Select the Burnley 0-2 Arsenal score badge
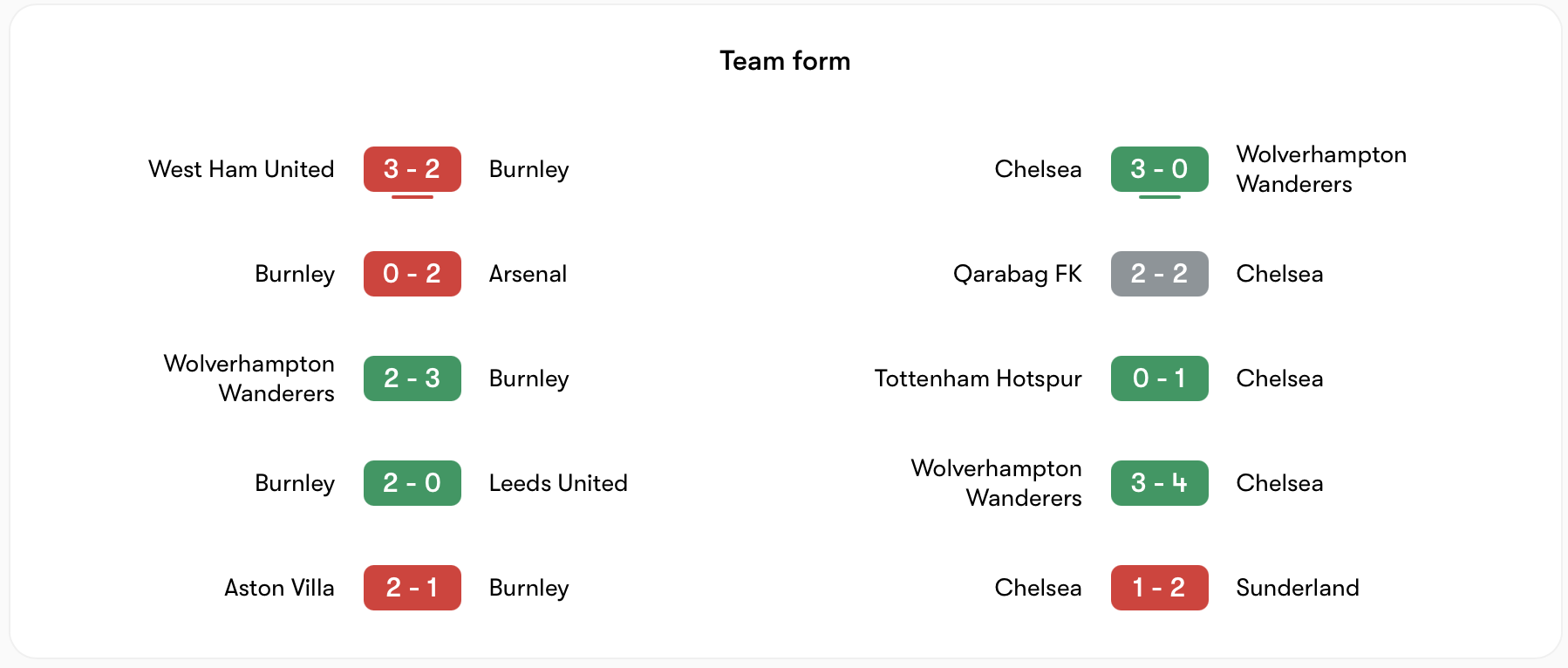 click(x=412, y=274)
